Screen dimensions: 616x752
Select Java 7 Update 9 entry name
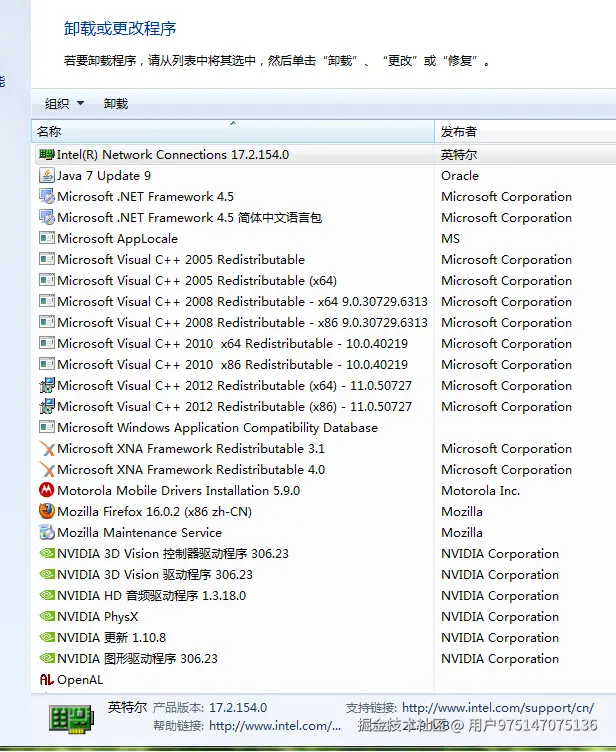click(x=104, y=176)
